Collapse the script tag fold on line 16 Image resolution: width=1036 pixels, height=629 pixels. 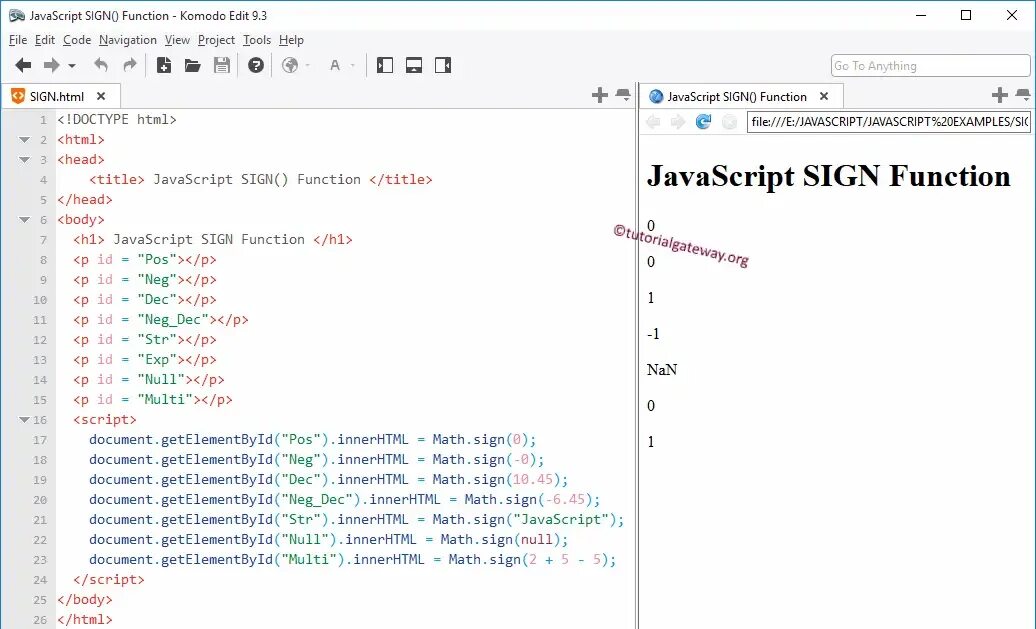tap(24, 420)
